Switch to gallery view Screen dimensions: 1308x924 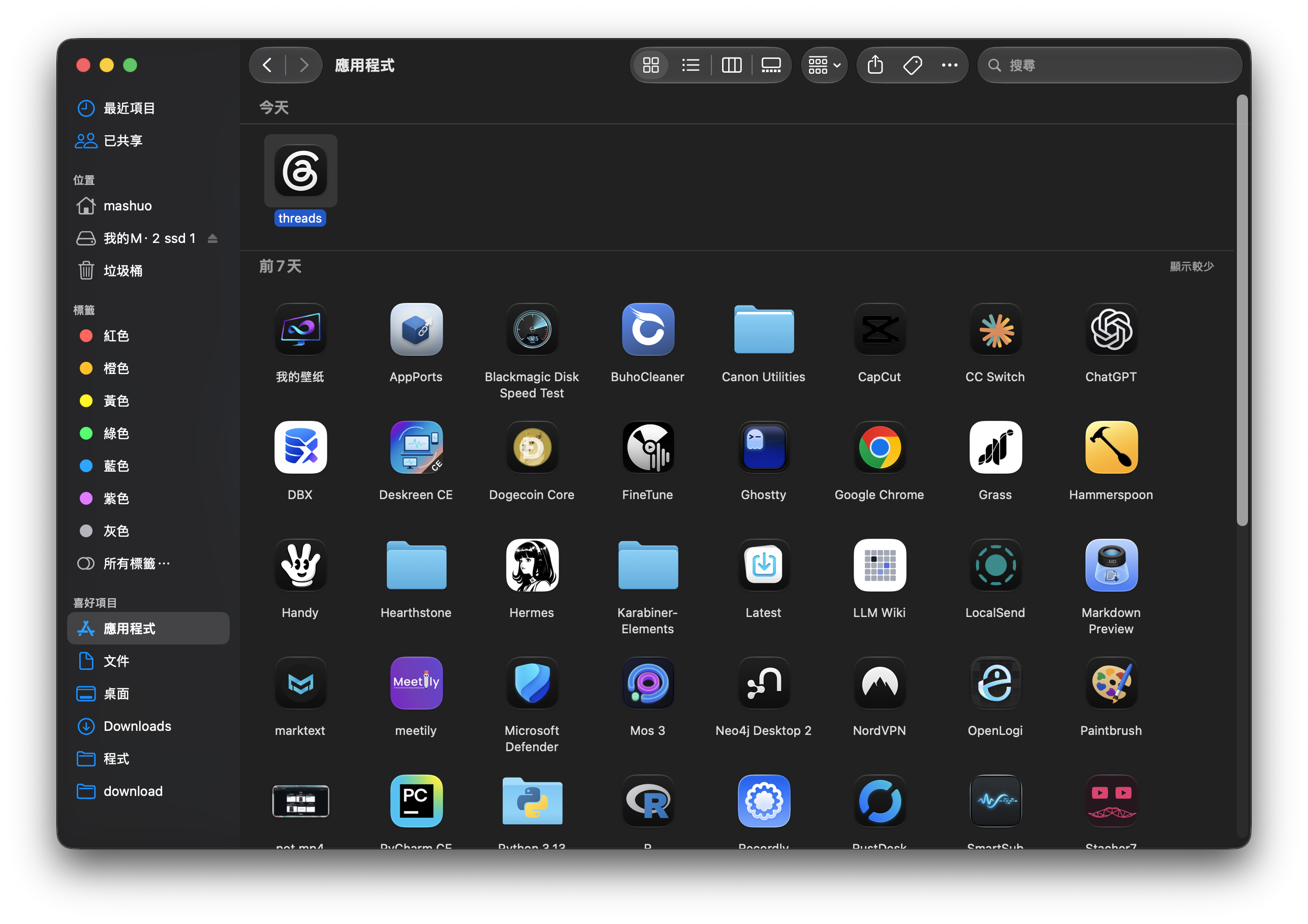[771, 65]
